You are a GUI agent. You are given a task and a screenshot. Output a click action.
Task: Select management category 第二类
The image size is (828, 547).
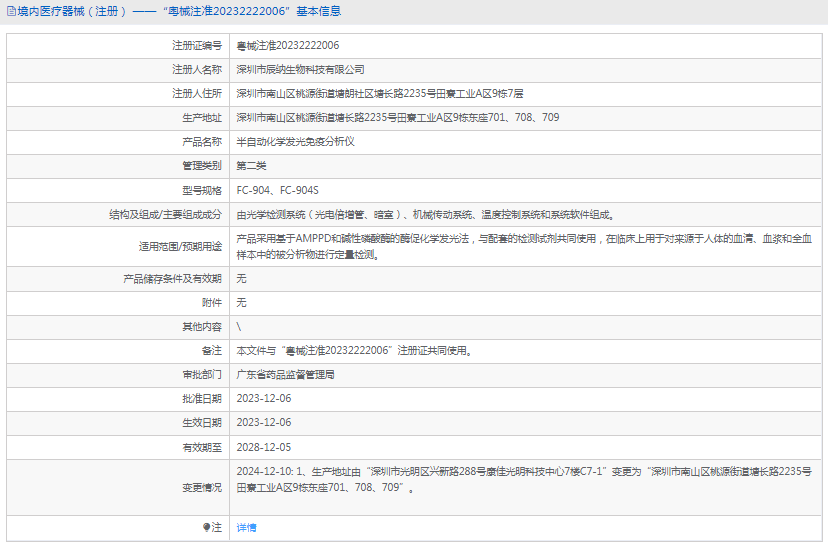point(251,166)
